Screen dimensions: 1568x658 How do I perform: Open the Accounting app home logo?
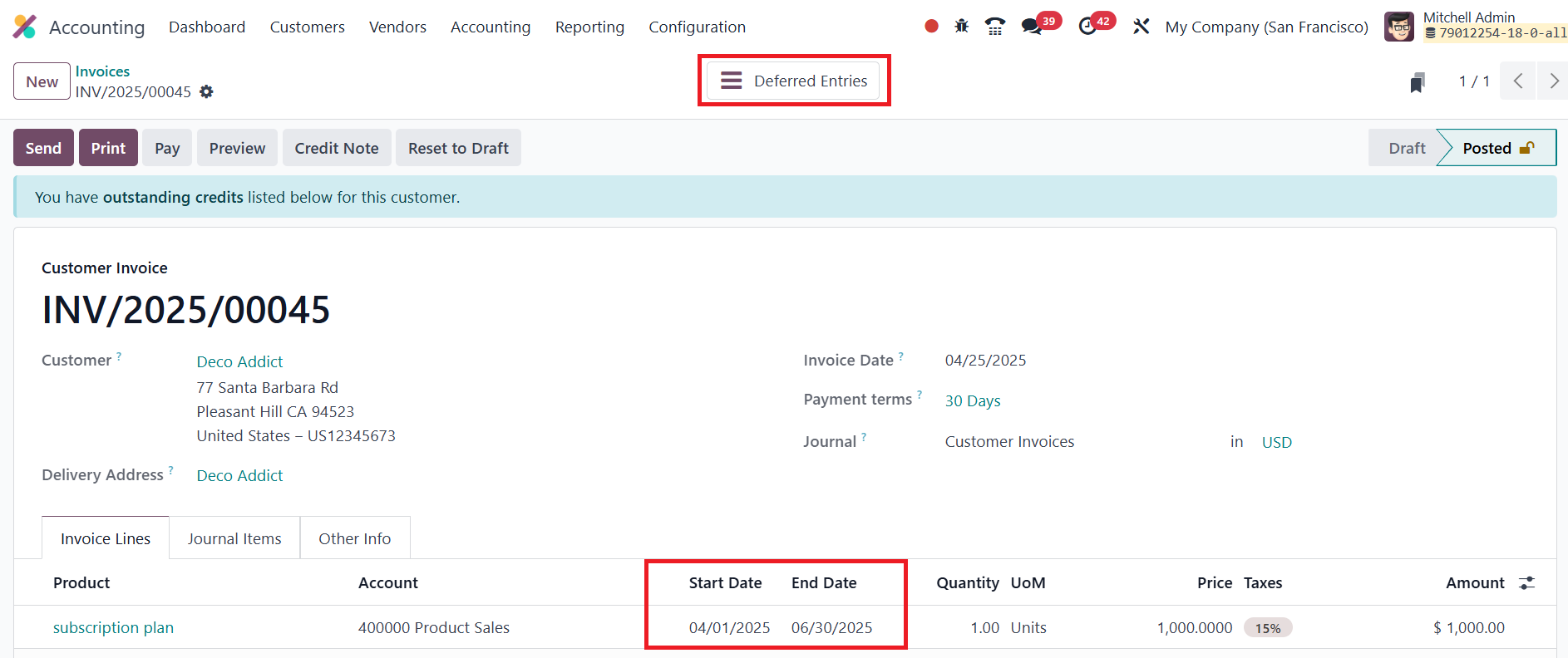click(x=25, y=27)
